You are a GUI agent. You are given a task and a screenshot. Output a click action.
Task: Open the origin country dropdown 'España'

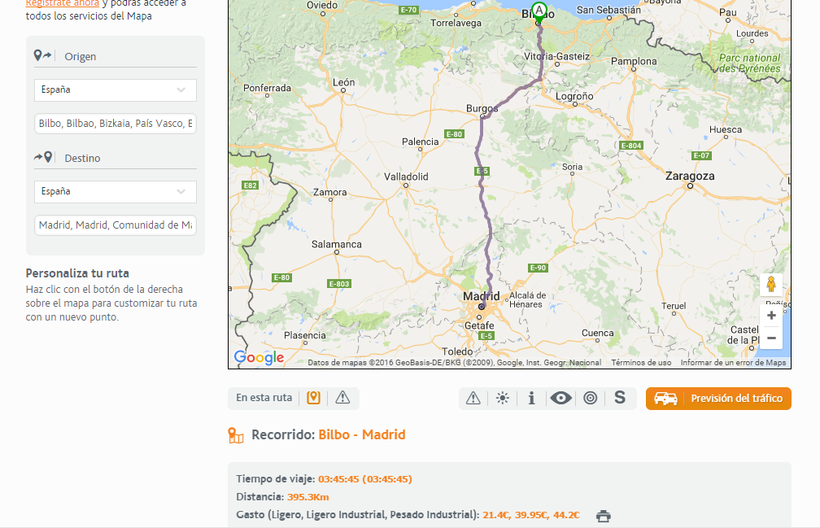[x=115, y=90]
